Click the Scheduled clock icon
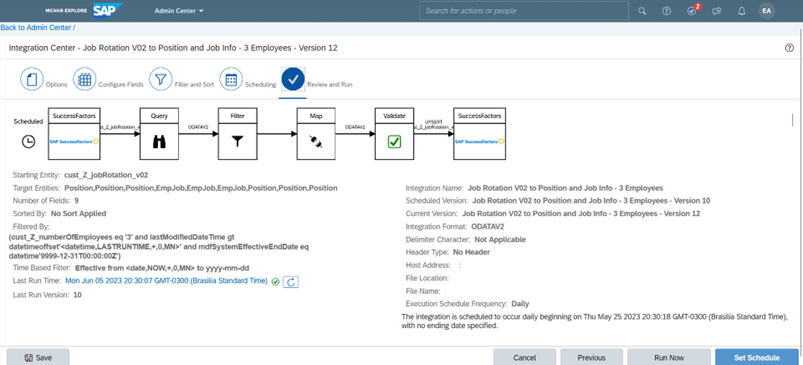The width and height of the screenshot is (803, 365). point(29,142)
